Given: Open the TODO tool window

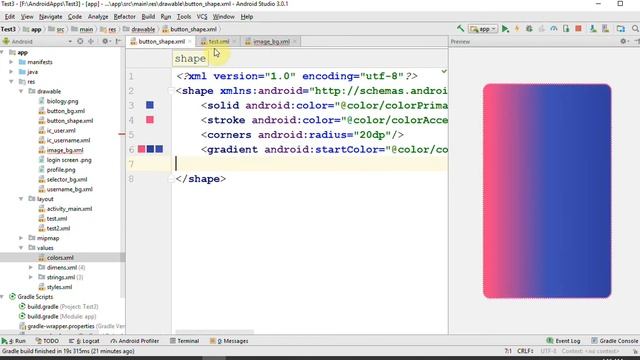Looking at the screenshot, I should [x=47, y=341].
